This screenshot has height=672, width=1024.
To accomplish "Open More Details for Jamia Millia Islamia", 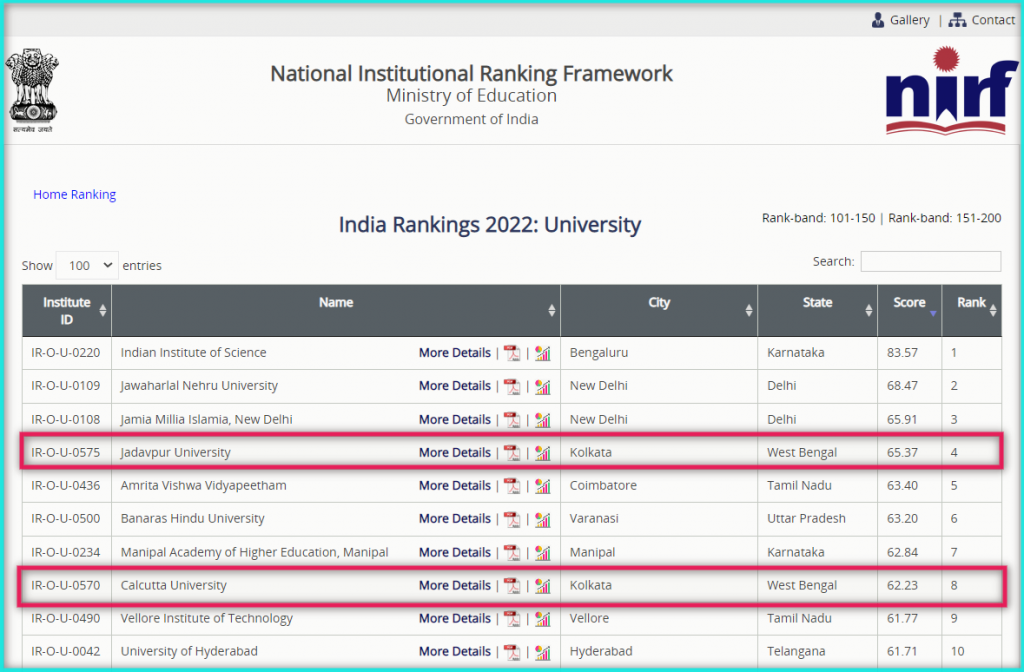I will coord(455,419).
